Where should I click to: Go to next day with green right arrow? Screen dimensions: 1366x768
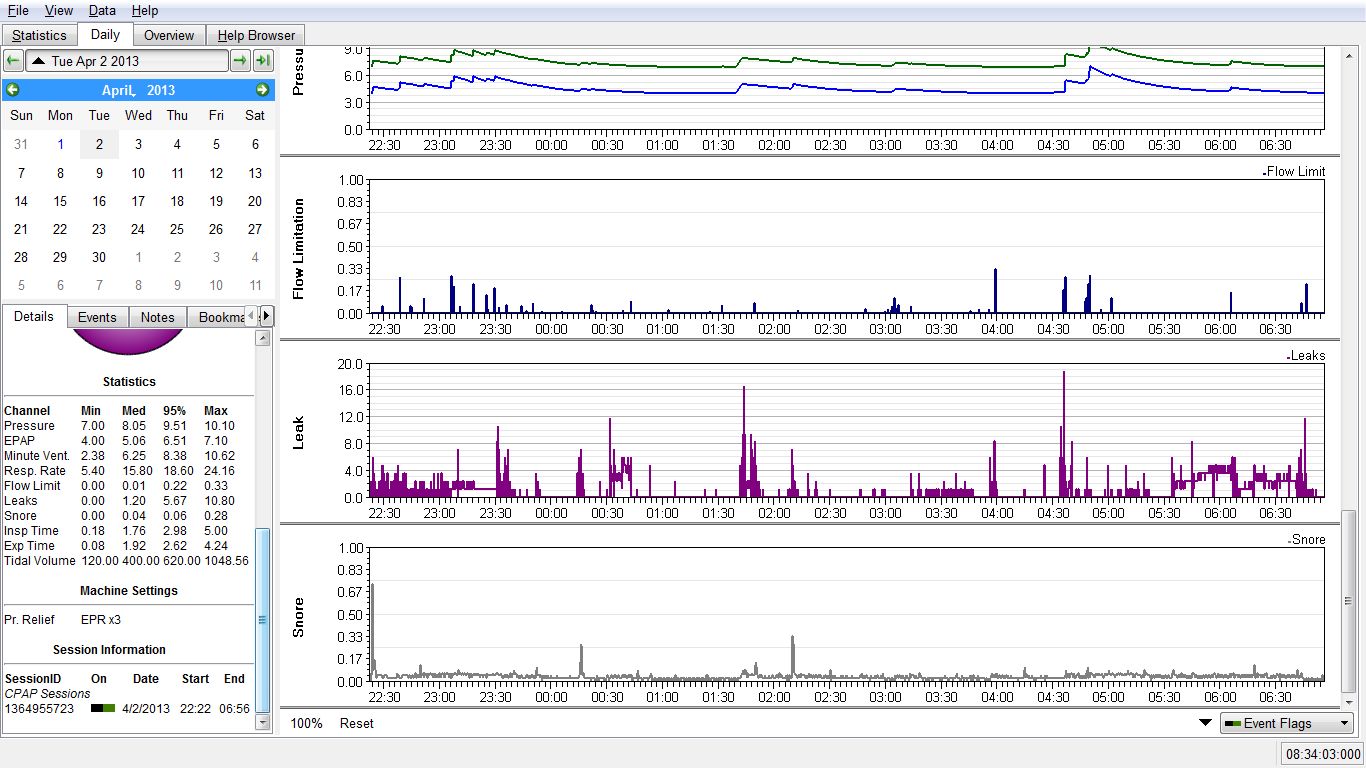(240, 61)
